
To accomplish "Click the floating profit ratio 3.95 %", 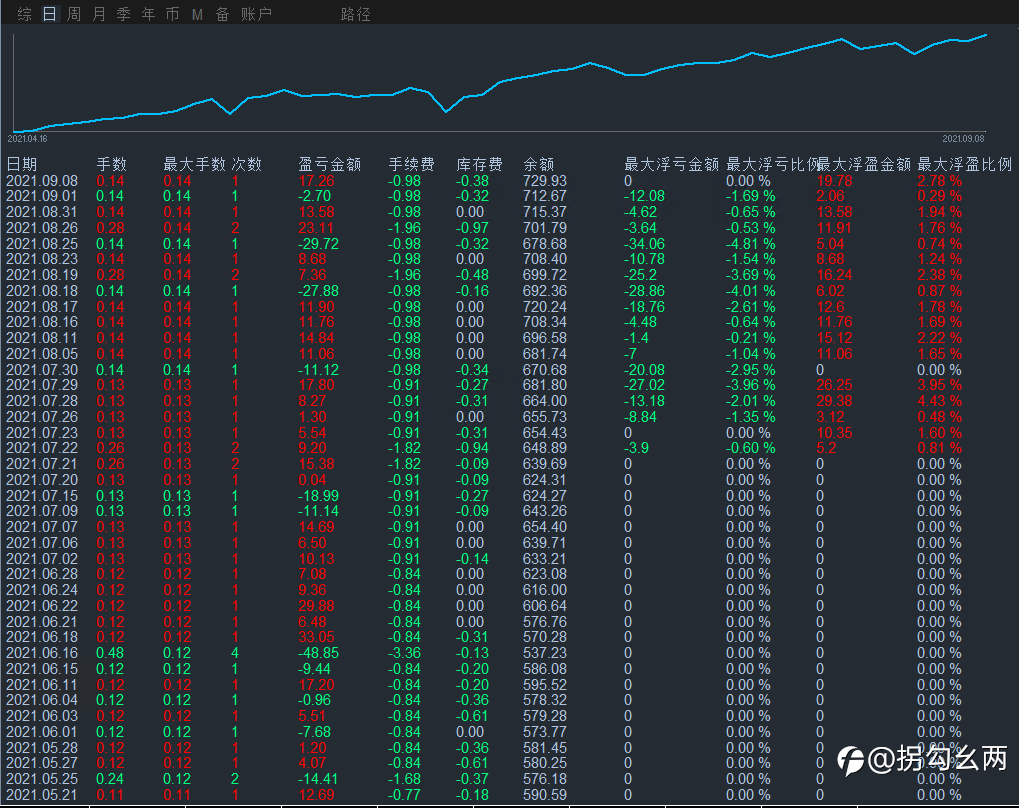I will pyautogui.click(x=940, y=385).
